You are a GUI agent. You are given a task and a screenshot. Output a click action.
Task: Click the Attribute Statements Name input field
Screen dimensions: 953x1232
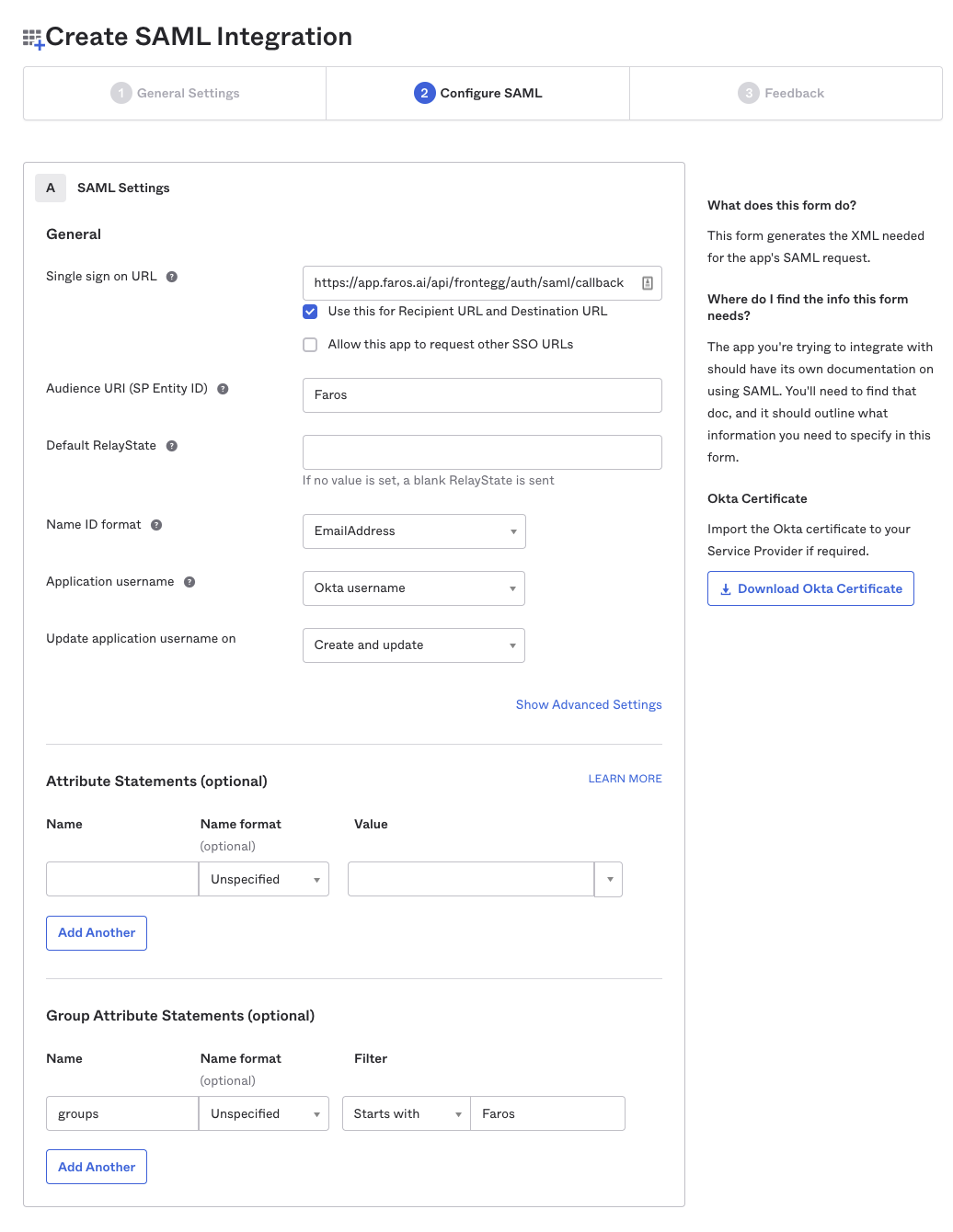(x=122, y=879)
